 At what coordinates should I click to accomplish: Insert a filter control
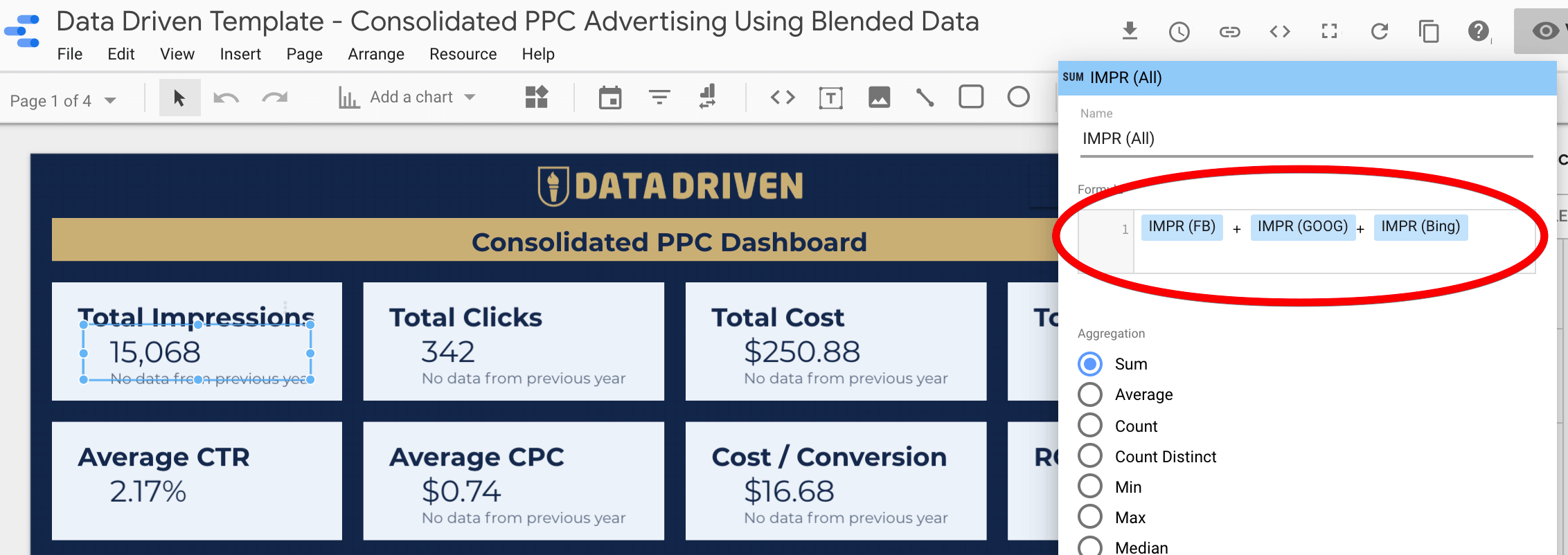click(659, 98)
